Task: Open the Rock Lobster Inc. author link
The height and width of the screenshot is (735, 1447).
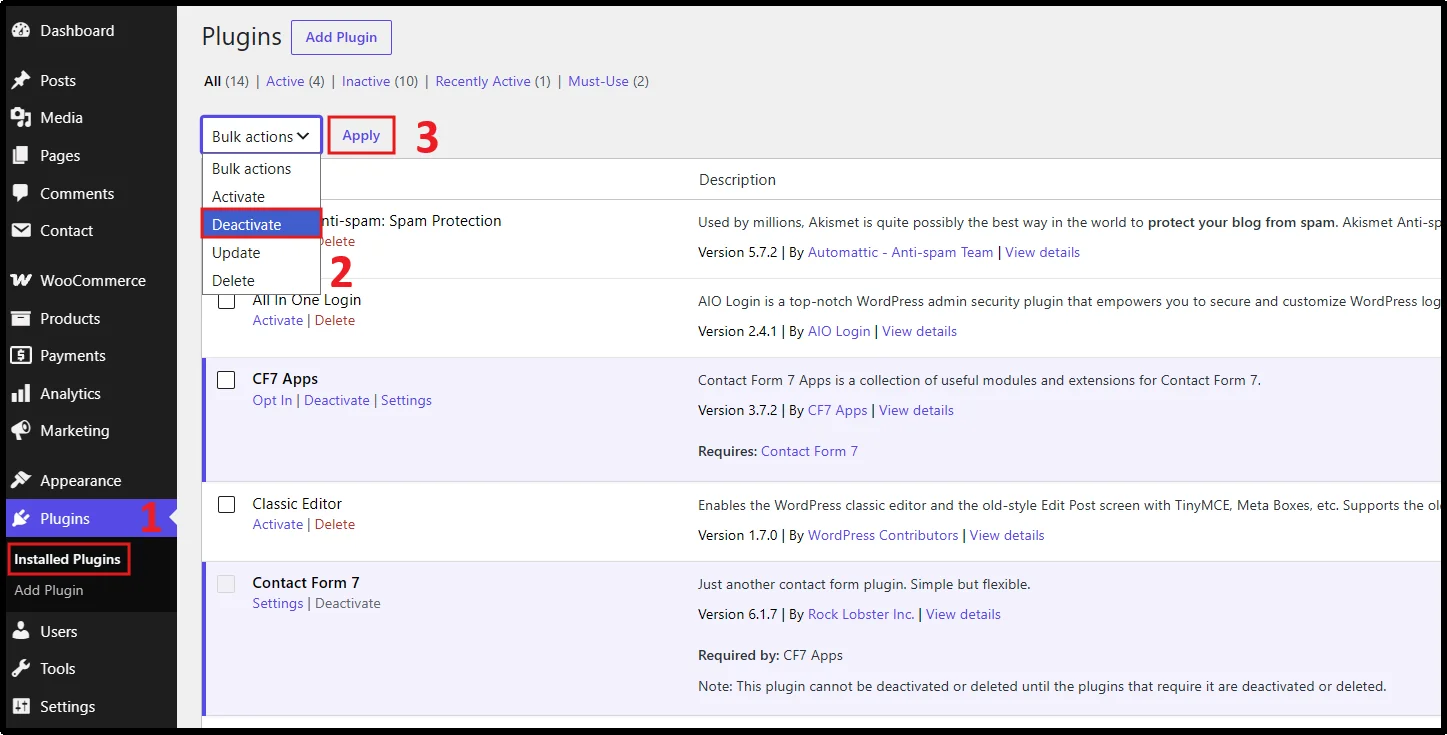Action: [x=861, y=615]
